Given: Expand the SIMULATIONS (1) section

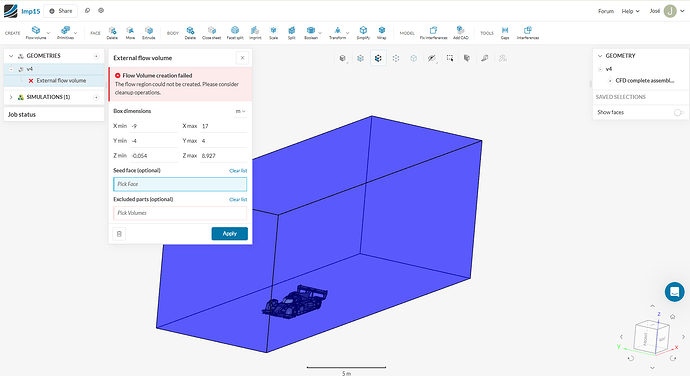Looking at the screenshot, I should [x=11, y=97].
